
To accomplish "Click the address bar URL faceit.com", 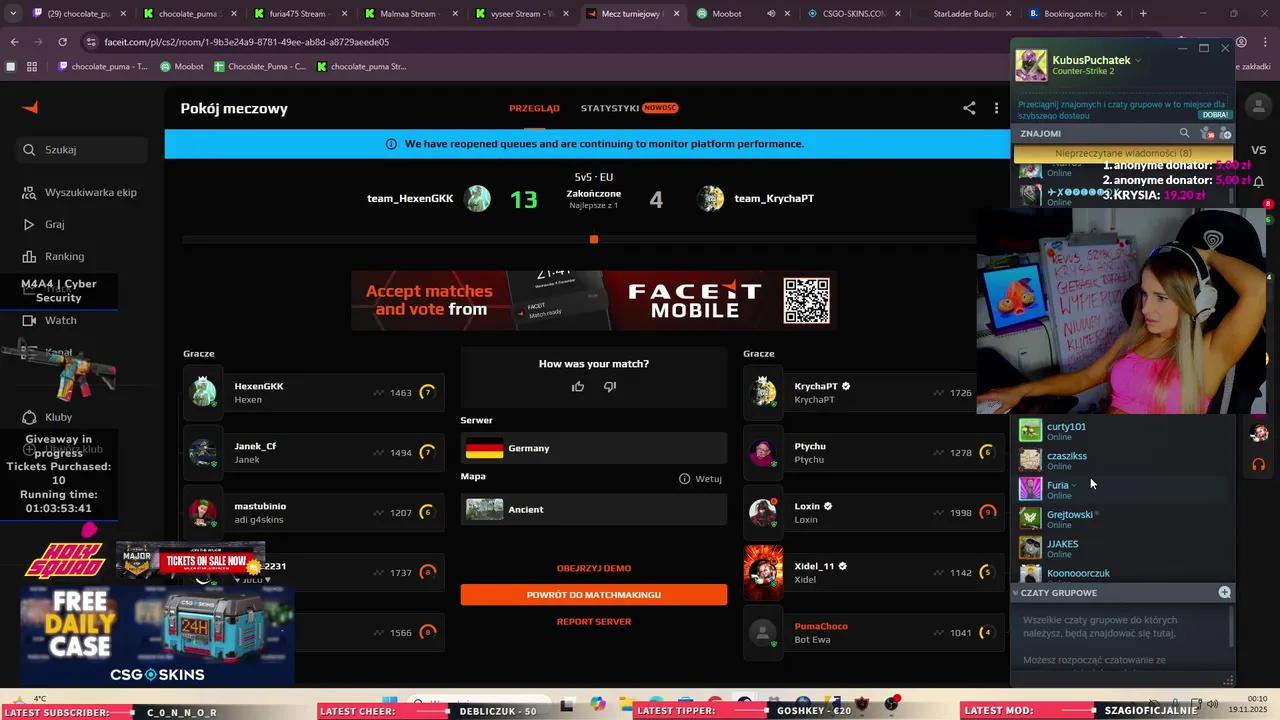I will (246, 42).
